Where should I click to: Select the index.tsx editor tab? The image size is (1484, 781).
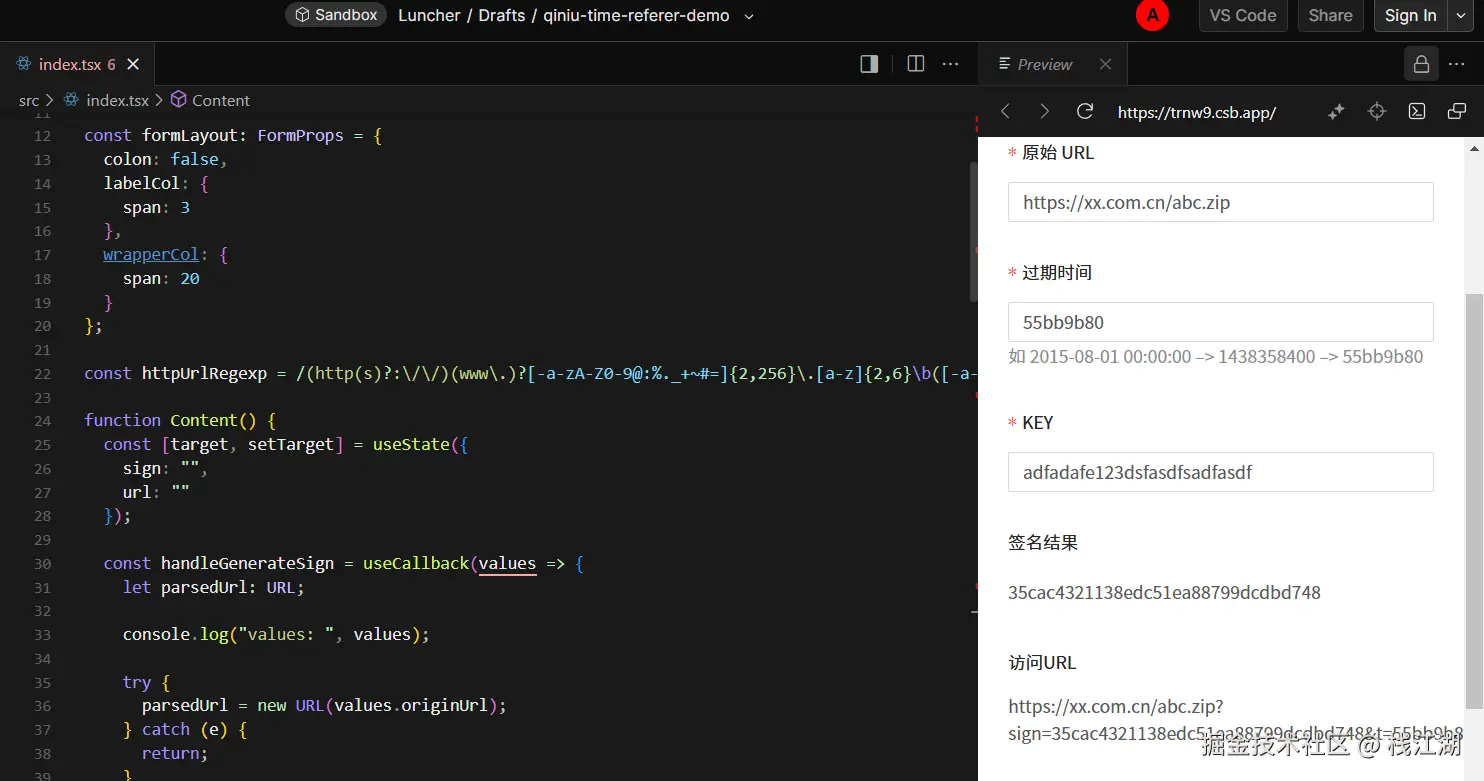tap(69, 64)
